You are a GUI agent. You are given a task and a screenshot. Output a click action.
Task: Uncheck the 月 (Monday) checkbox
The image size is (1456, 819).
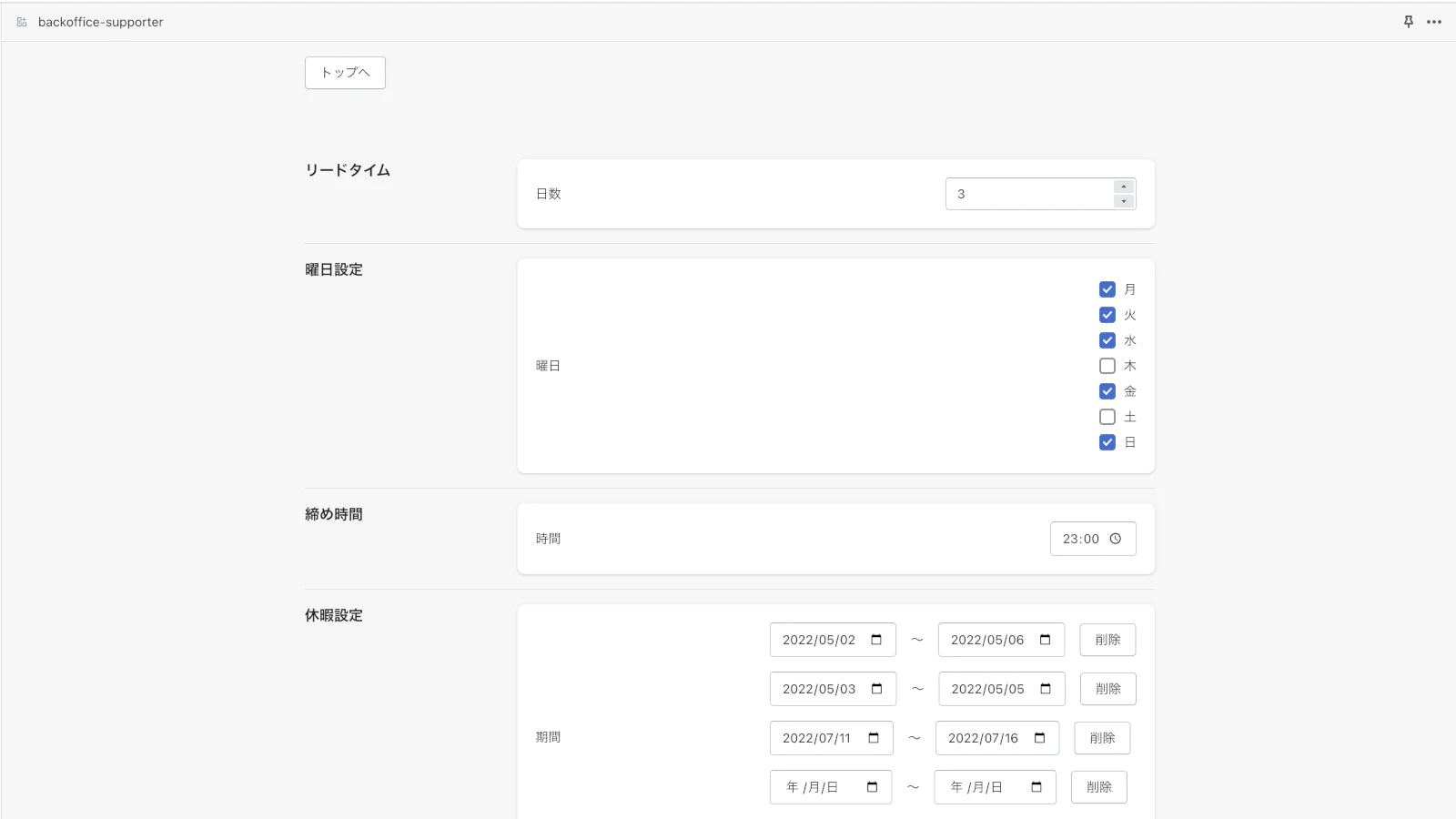(x=1107, y=289)
